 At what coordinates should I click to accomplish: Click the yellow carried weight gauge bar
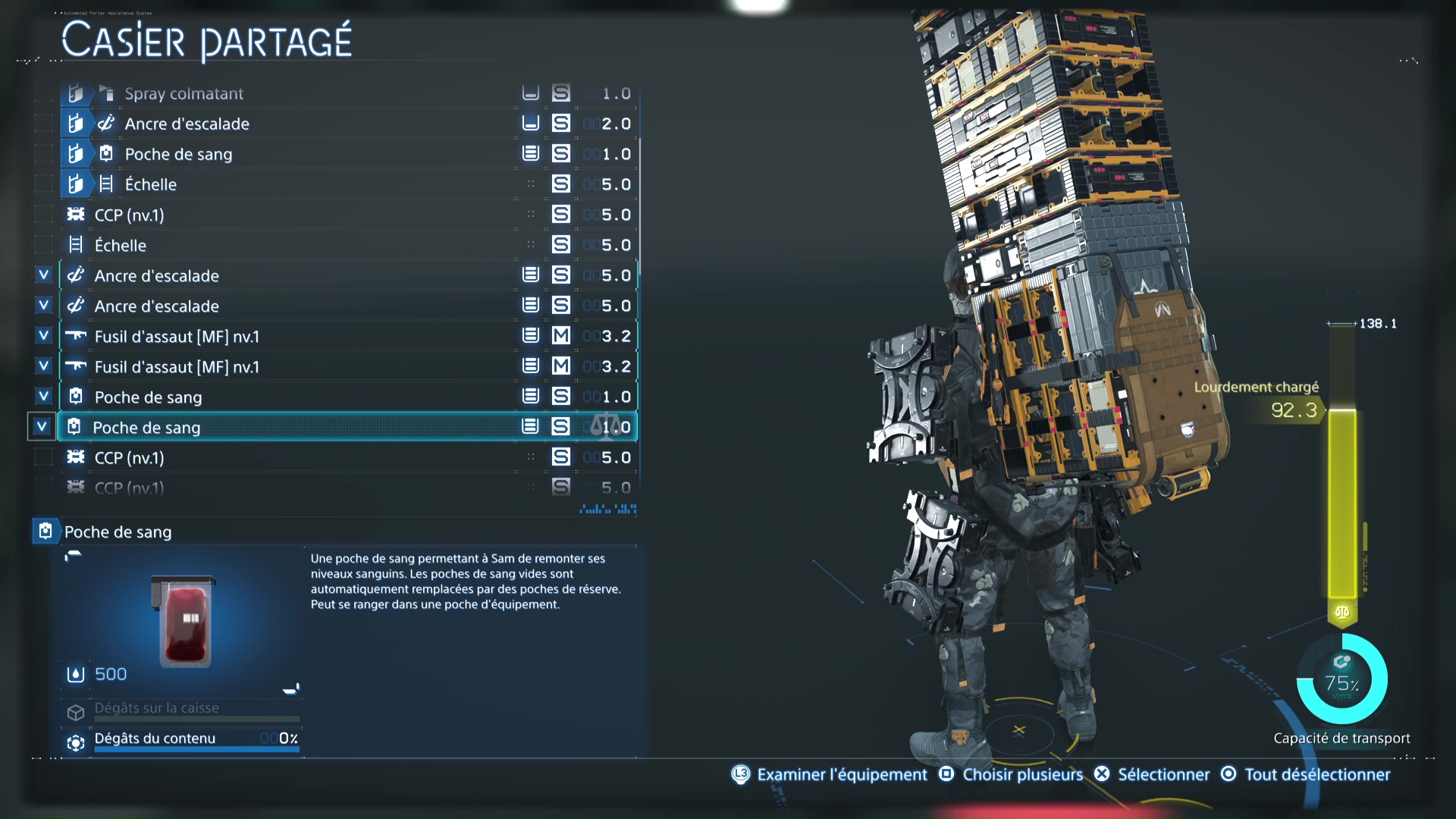[x=1342, y=504]
